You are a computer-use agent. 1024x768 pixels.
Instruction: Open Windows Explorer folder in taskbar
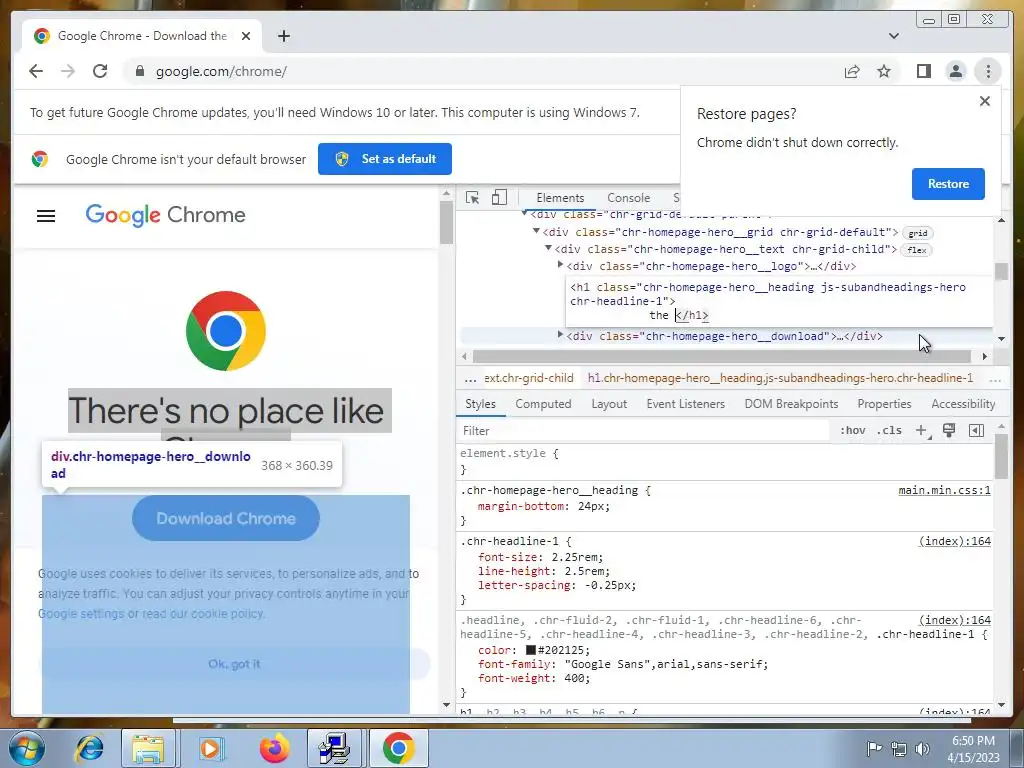(148, 748)
